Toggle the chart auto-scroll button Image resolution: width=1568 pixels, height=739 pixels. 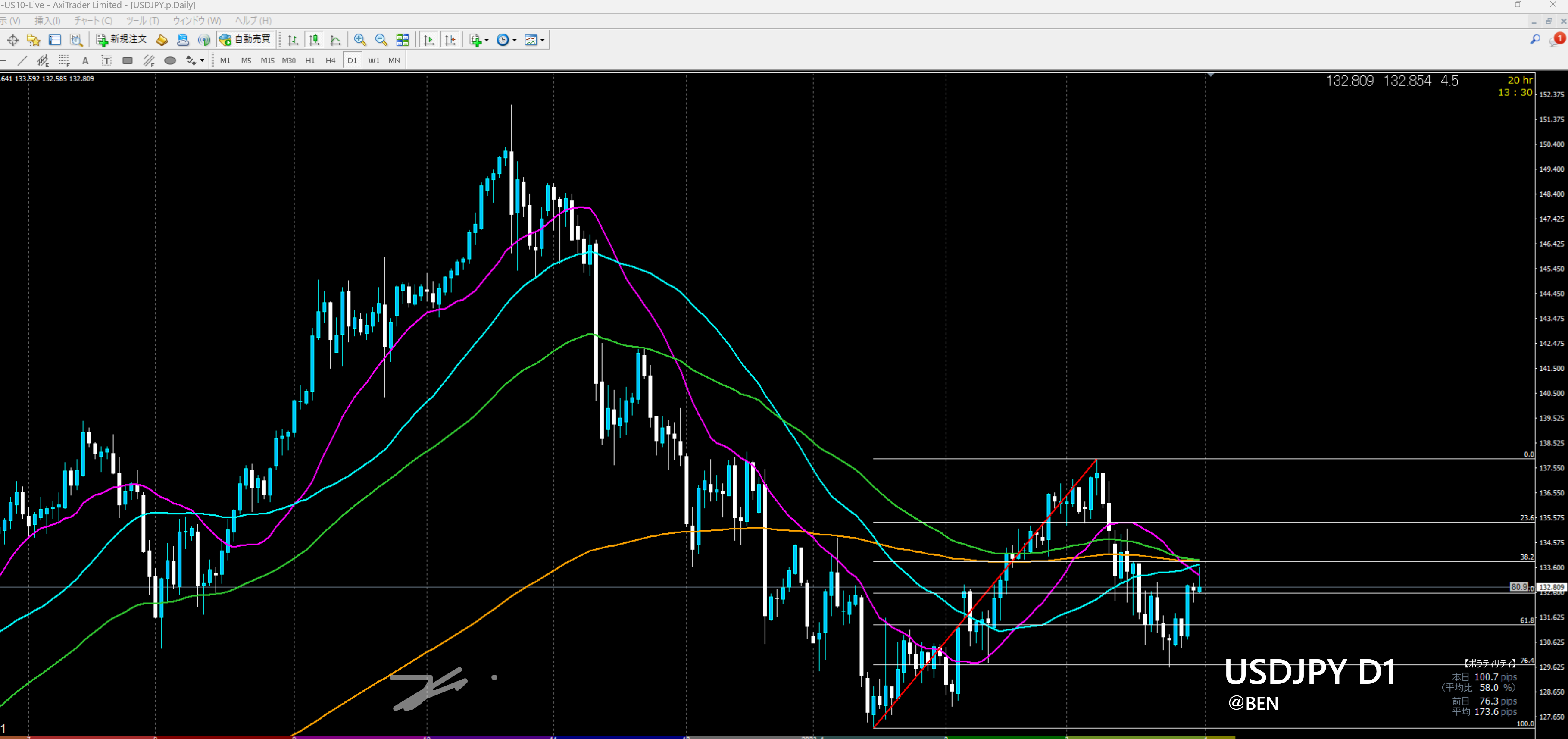pyautogui.click(x=428, y=40)
